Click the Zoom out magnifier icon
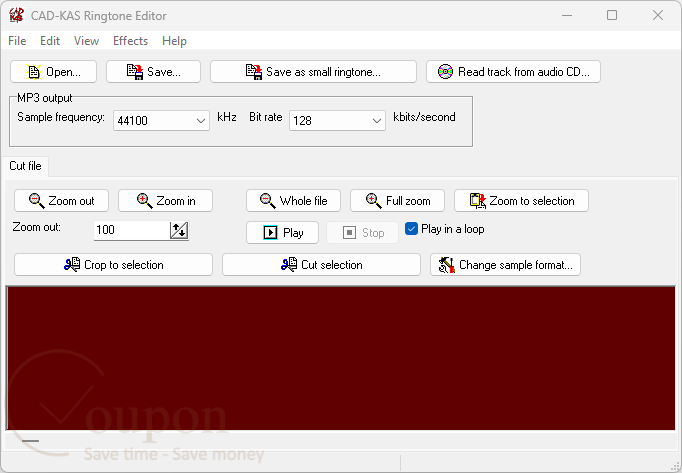This screenshot has height=473, width=682. click(x=37, y=201)
